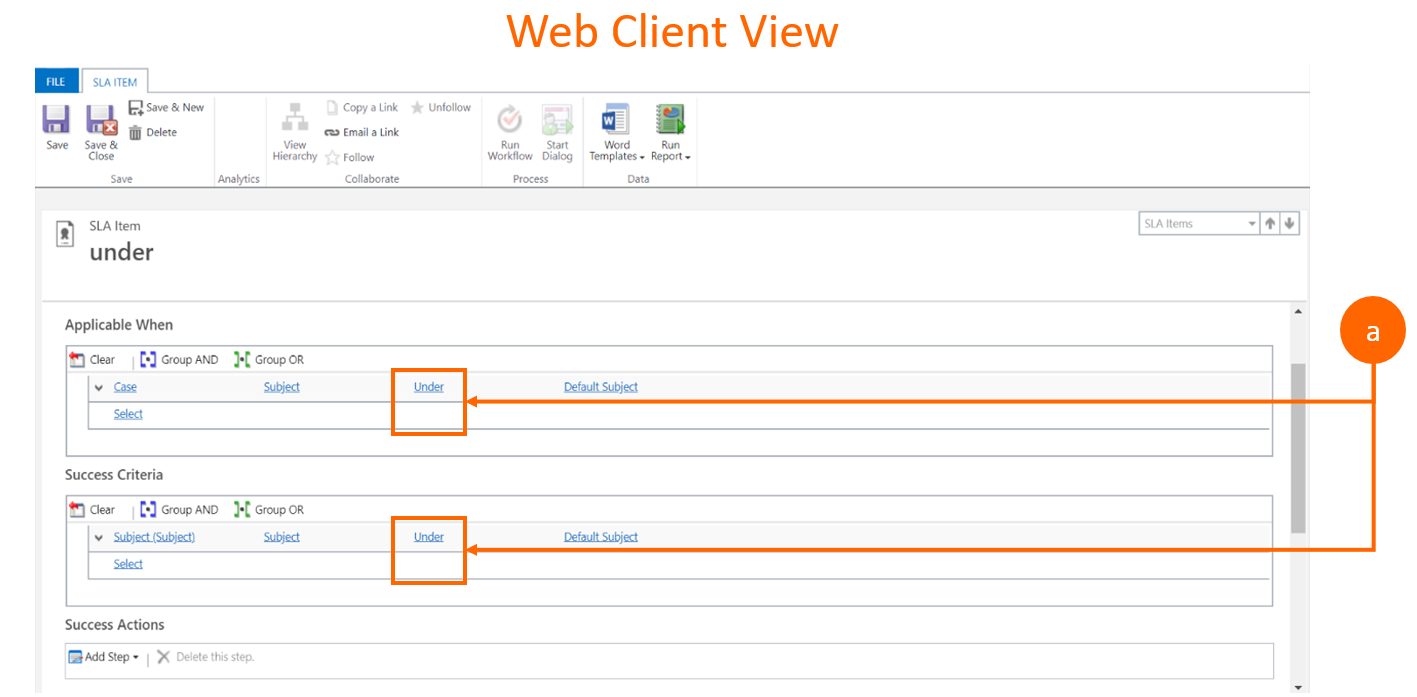This screenshot has height=697, width=1417.
Task: Expand the Subject (Subject) row chevron
Action: [98, 537]
